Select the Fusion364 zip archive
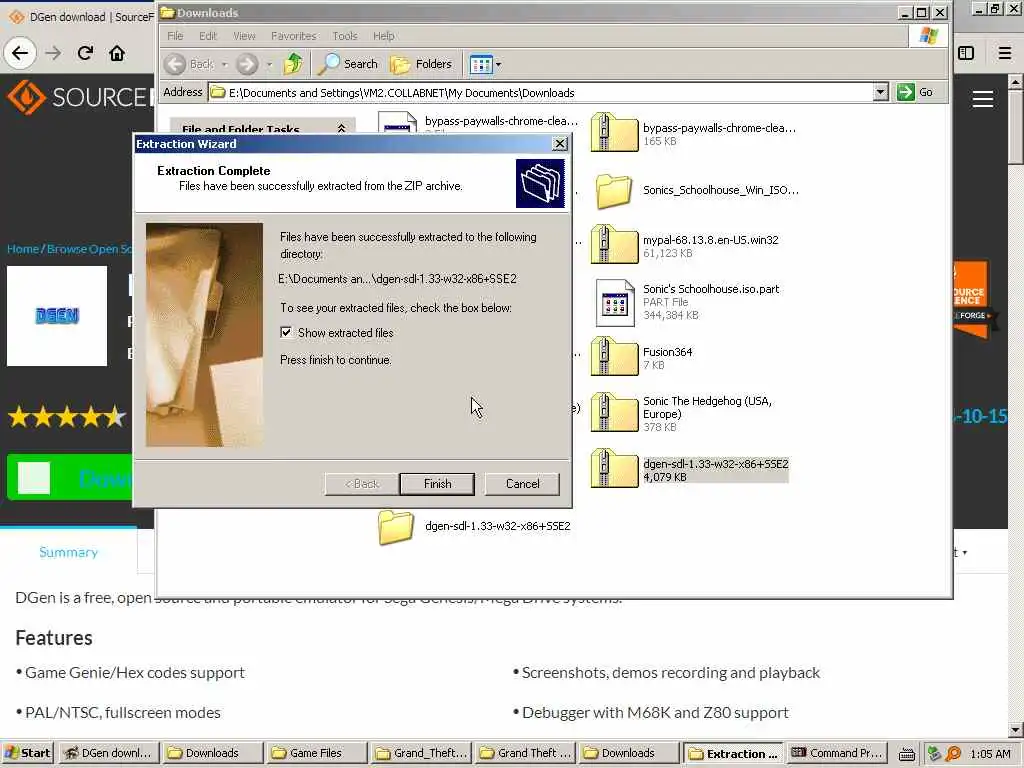1024x768 pixels. click(x=641, y=357)
